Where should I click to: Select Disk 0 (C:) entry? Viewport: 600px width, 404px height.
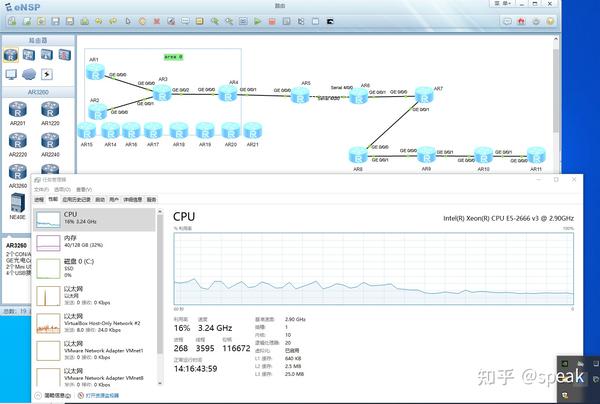point(95,268)
